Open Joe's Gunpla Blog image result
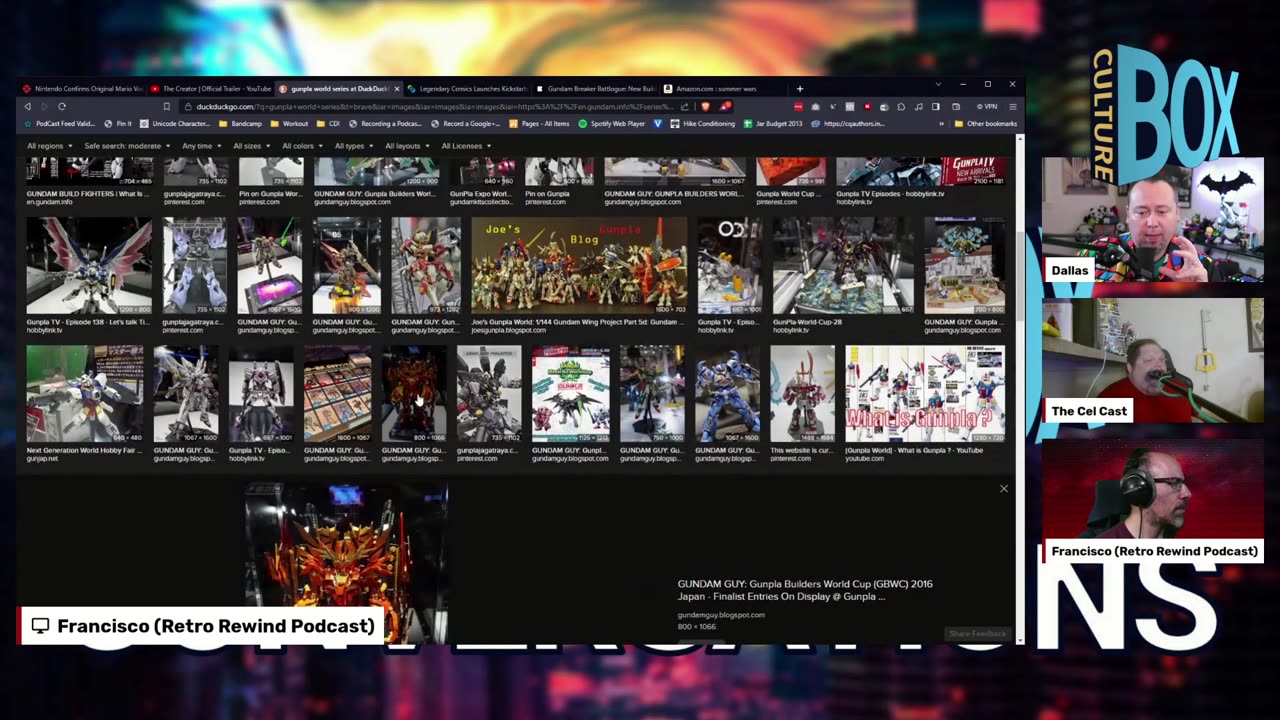This screenshot has height=720, width=1280. coord(579,266)
